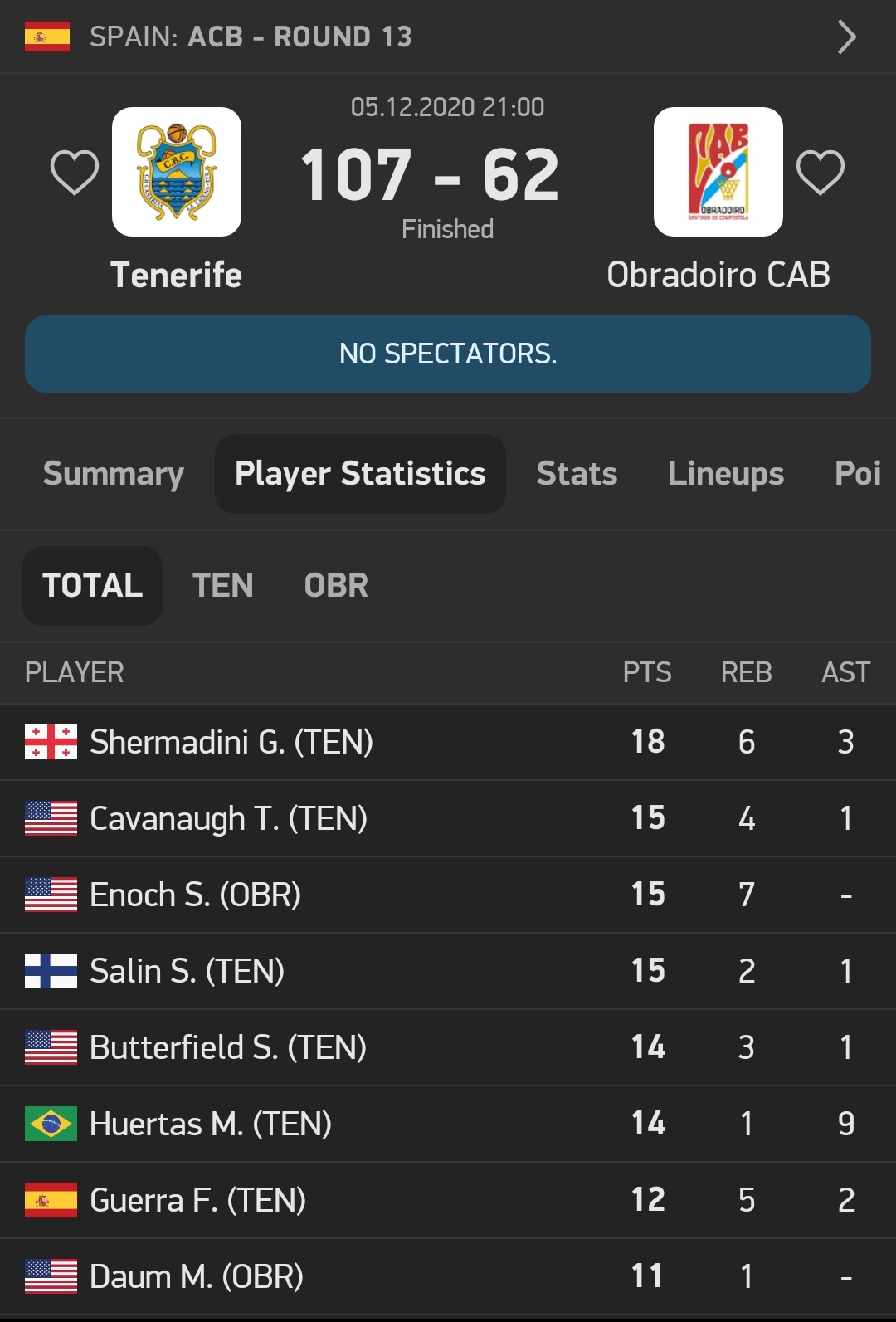Tap the Brazil flag beside Huertas M.

coord(51,1124)
